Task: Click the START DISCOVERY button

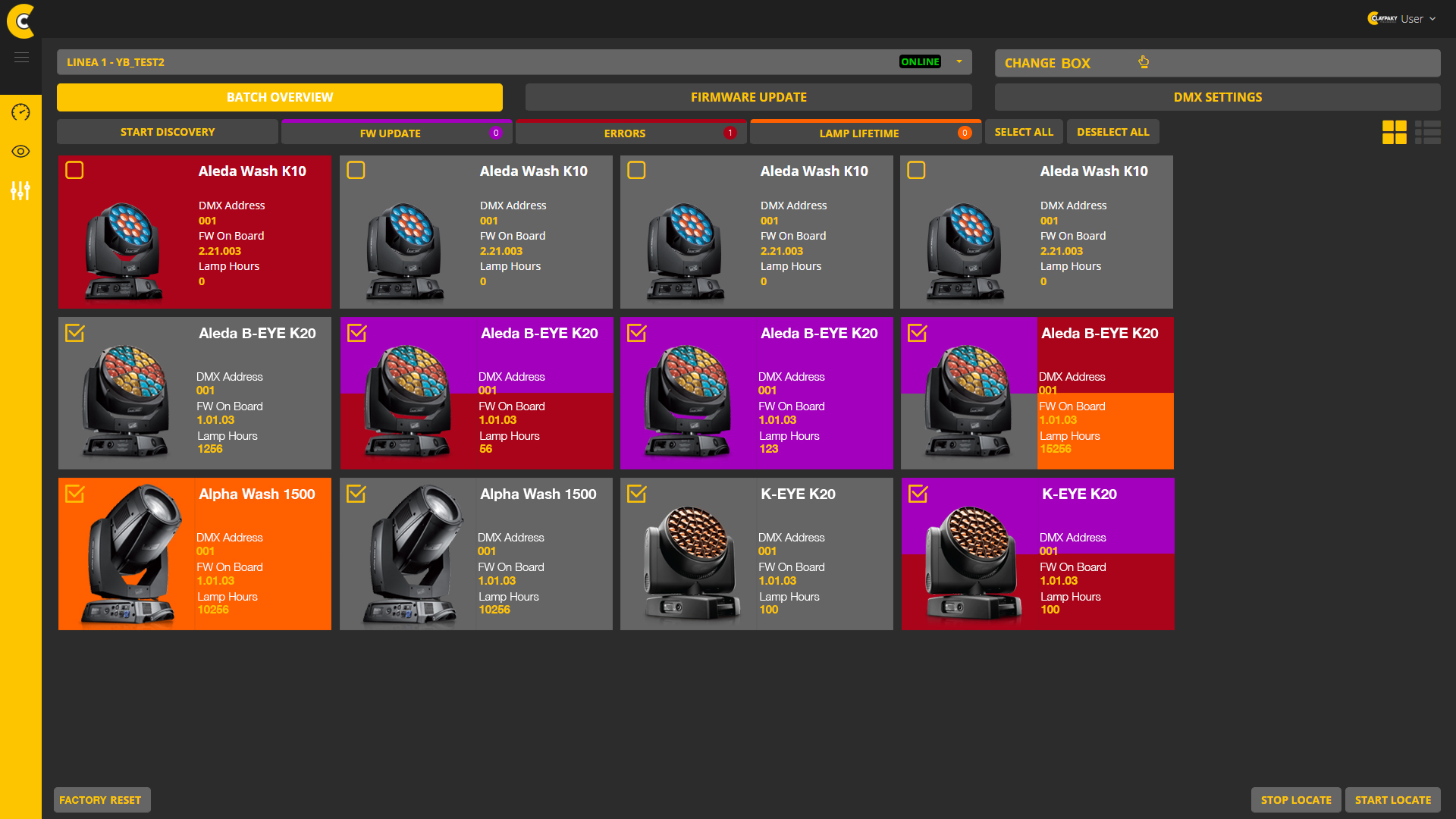Action: [x=167, y=131]
